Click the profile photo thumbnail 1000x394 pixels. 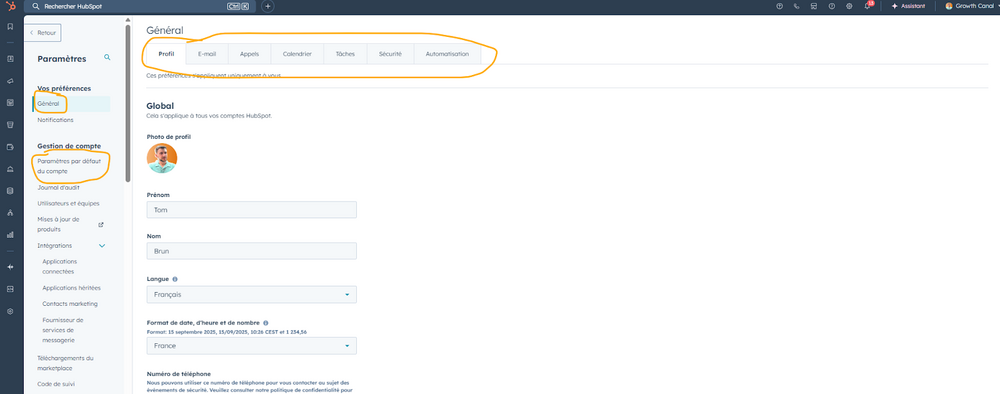pyautogui.click(x=162, y=158)
